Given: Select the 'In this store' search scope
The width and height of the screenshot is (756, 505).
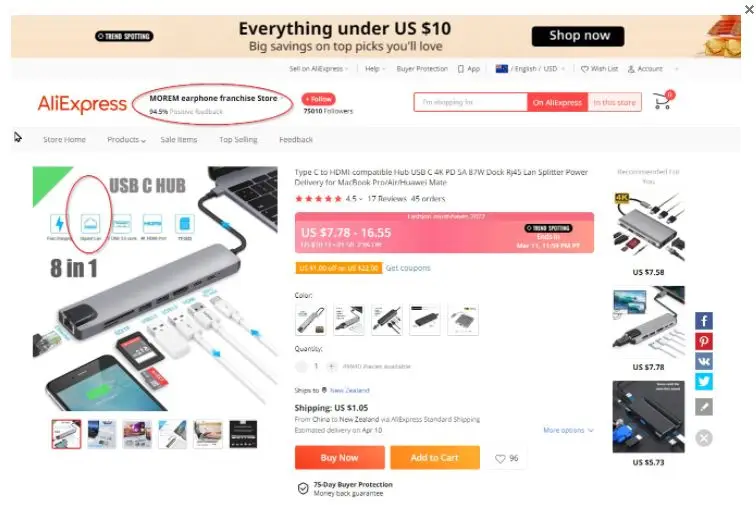Looking at the screenshot, I should click(x=614, y=102).
